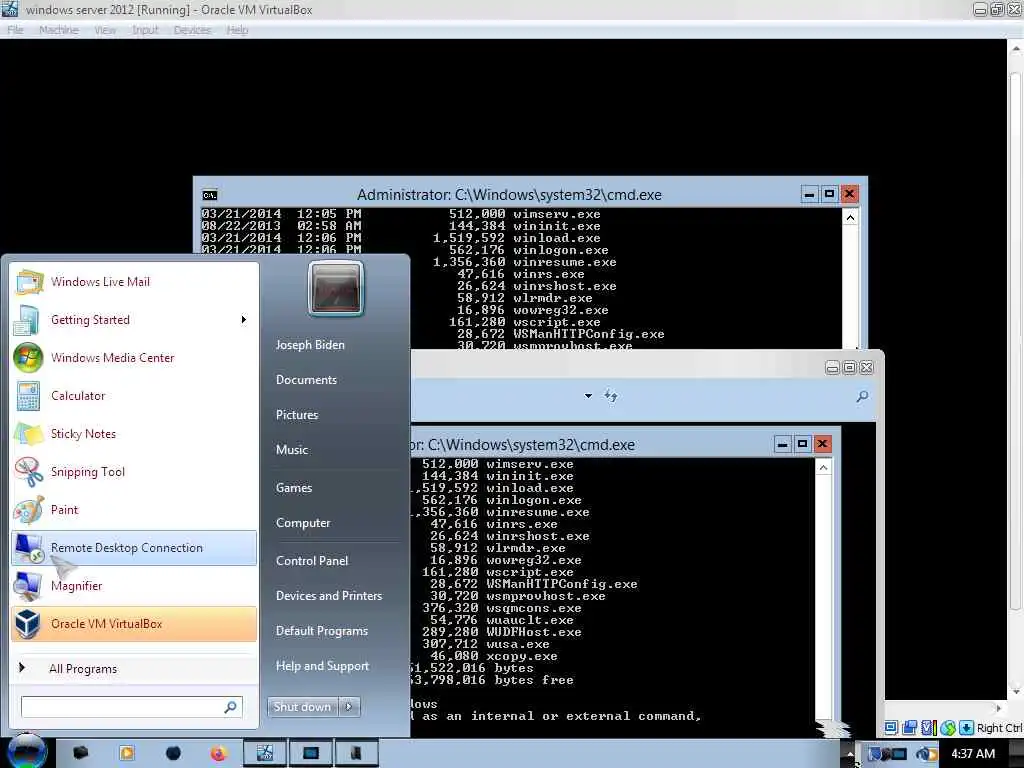Click VirtualBox display status icon

click(x=891, y=728)
